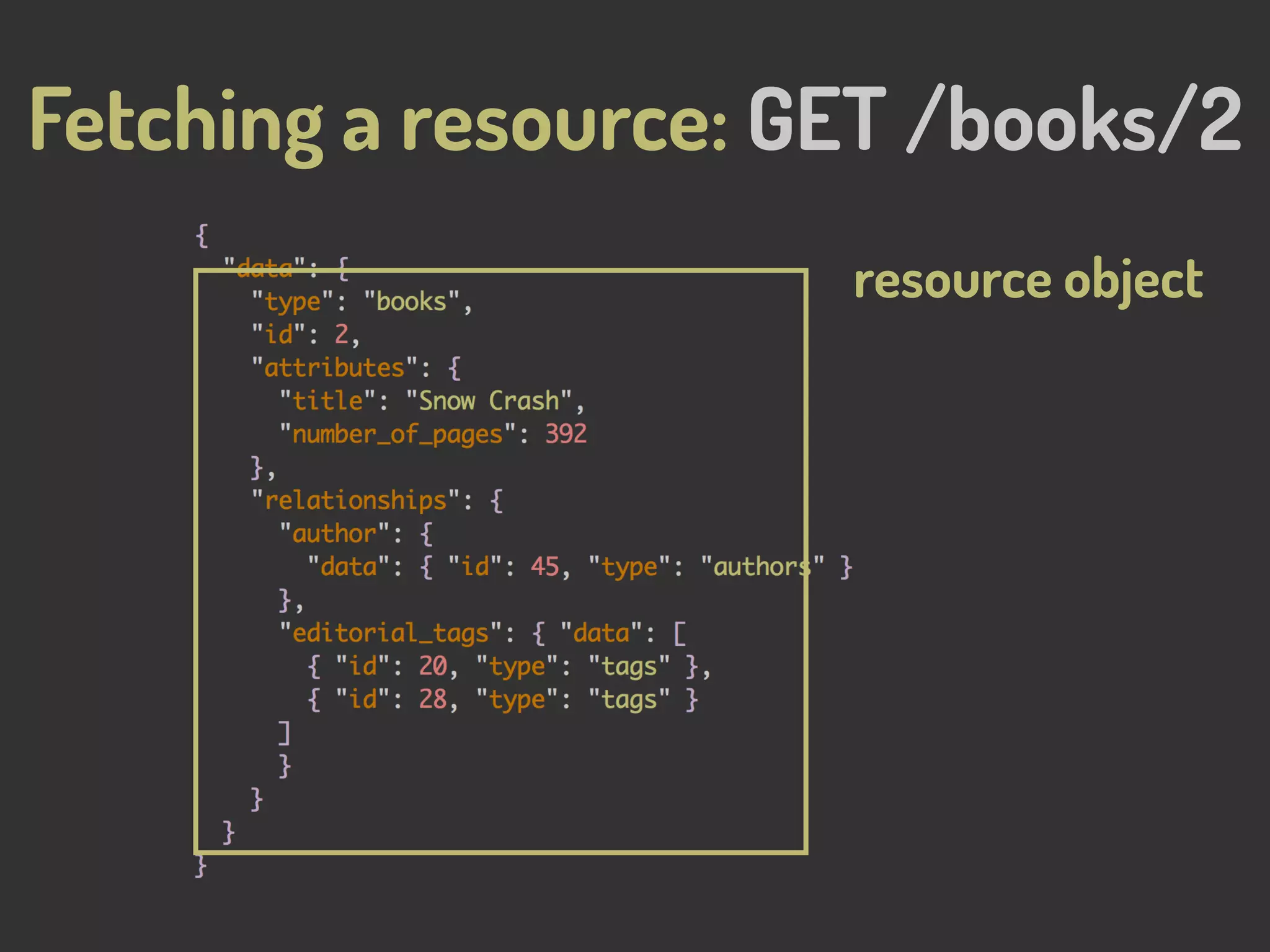The height and width of the screenshot is (952, 1270).
Task: Click the "data" key after editorial_tags
Action: [x=602, y=633]
